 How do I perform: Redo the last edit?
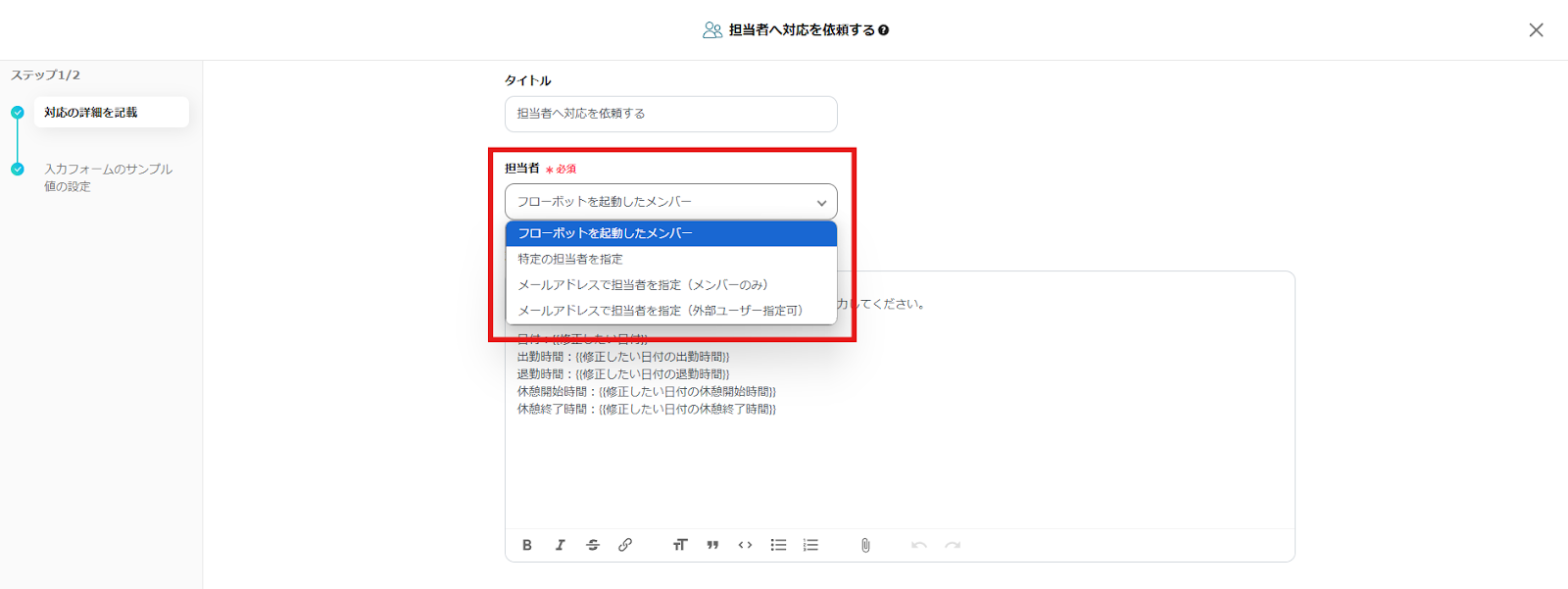tap(953, 545)
